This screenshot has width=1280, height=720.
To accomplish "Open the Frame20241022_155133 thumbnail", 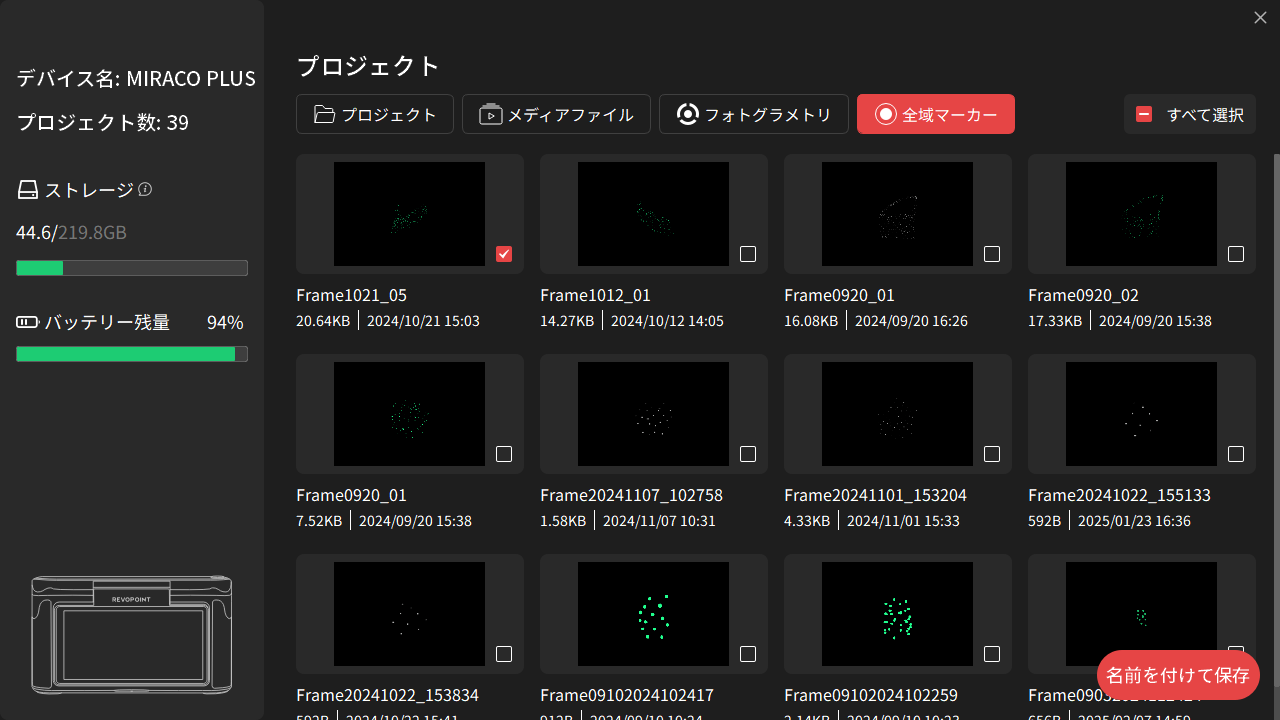I will (1141, 414).
